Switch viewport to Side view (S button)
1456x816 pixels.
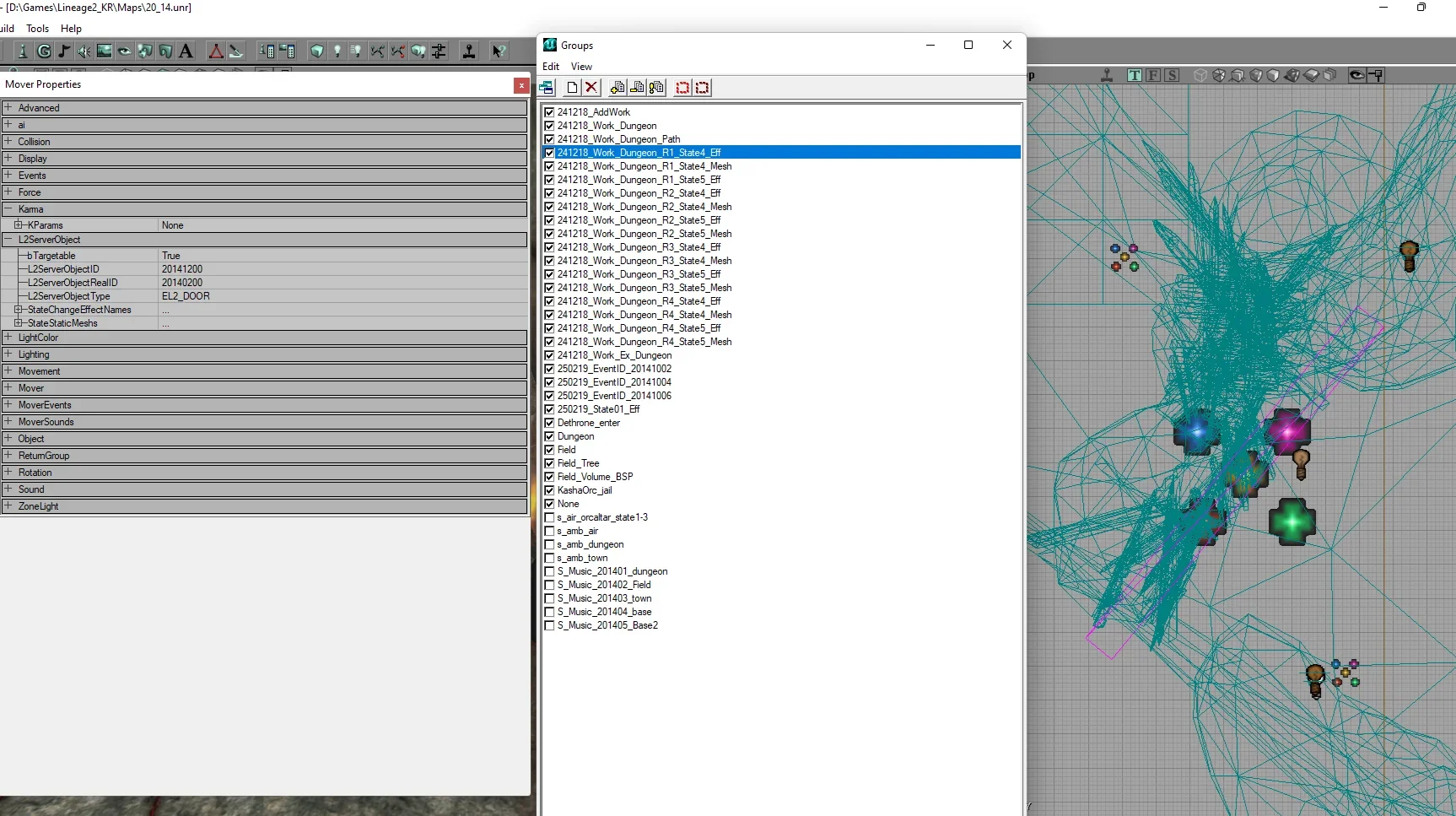point(1172,76)
